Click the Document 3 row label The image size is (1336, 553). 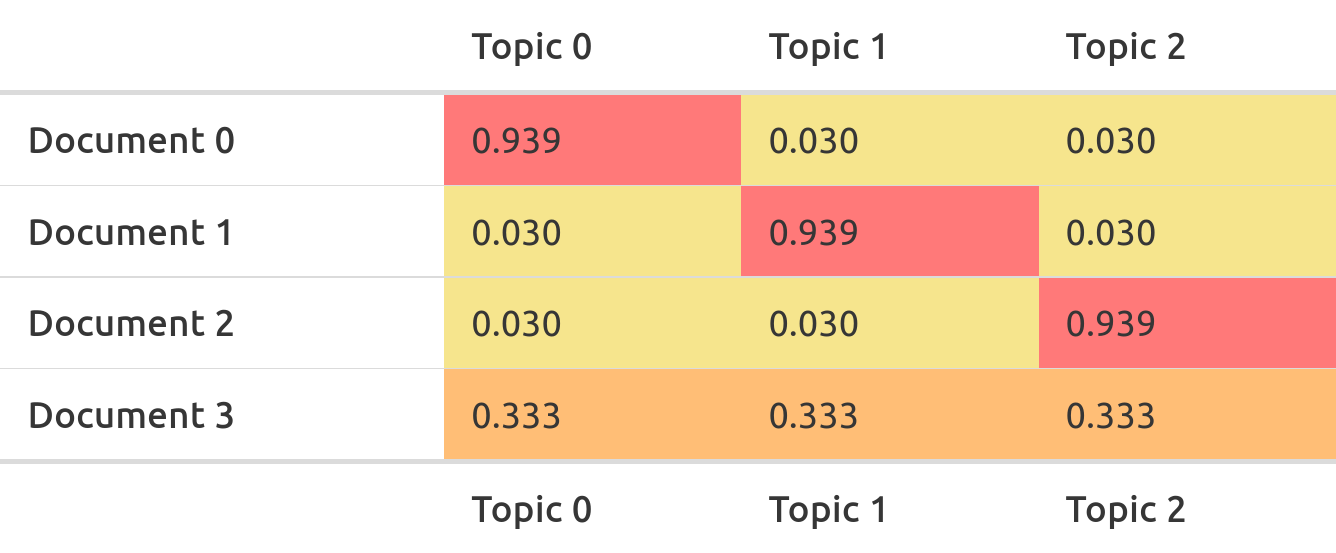131,415
